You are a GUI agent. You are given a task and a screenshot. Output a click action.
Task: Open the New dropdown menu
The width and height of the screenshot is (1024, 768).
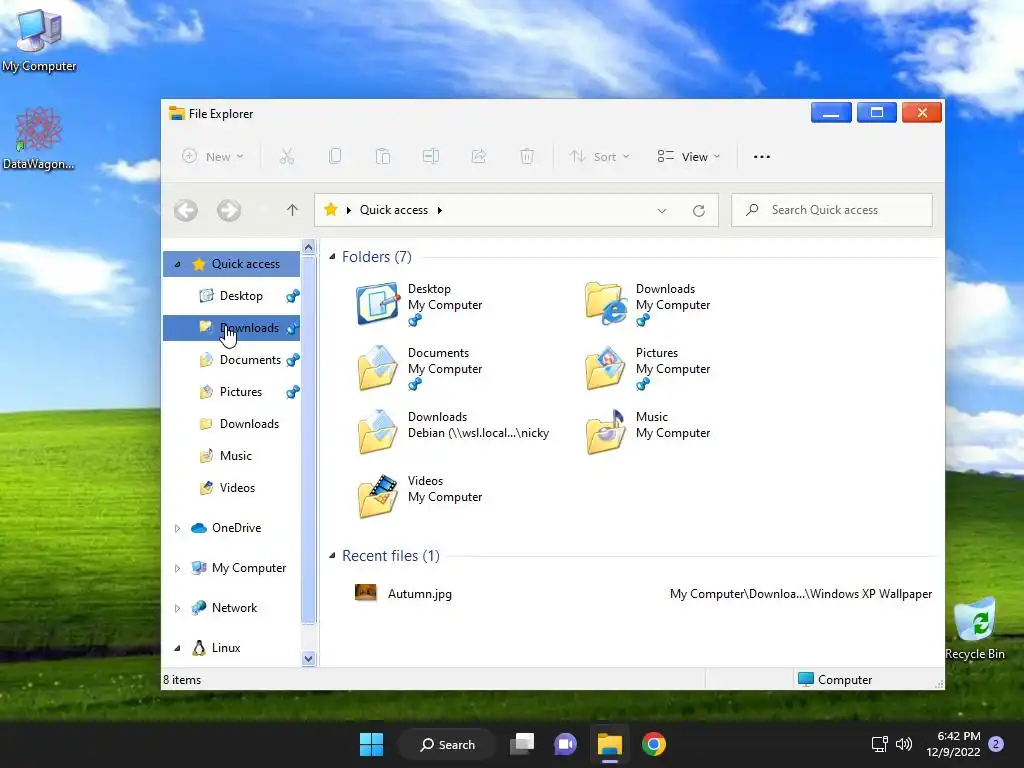(x=212, y=157)
